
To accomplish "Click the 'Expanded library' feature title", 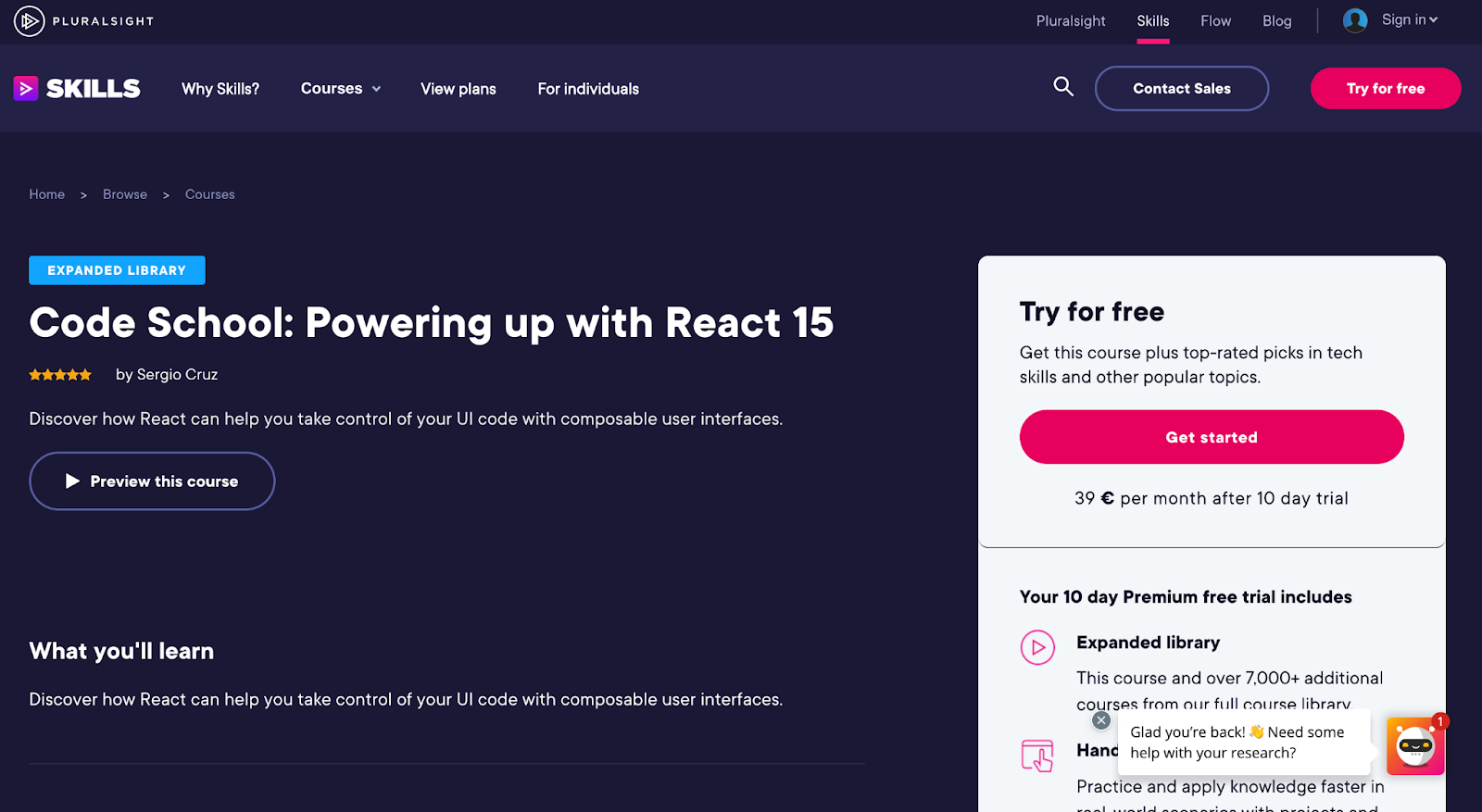I will pos(1149,643).
